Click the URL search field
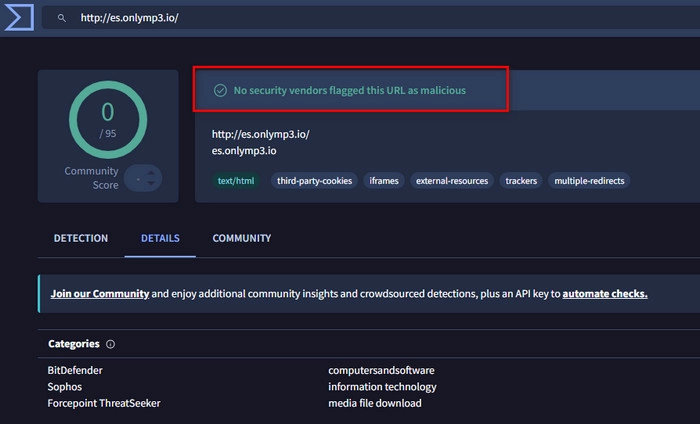700x424 pixels. (x=371, y=18)
